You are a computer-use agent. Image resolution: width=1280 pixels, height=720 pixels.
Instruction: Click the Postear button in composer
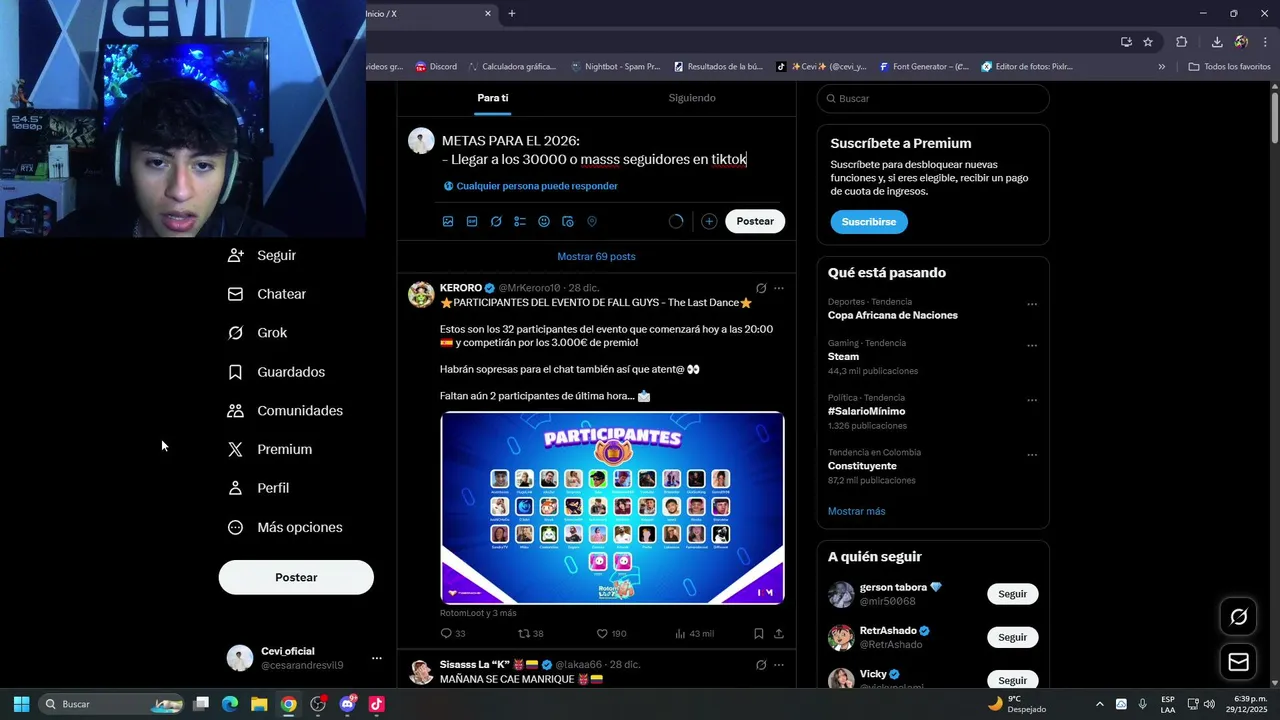click(755, 221)
